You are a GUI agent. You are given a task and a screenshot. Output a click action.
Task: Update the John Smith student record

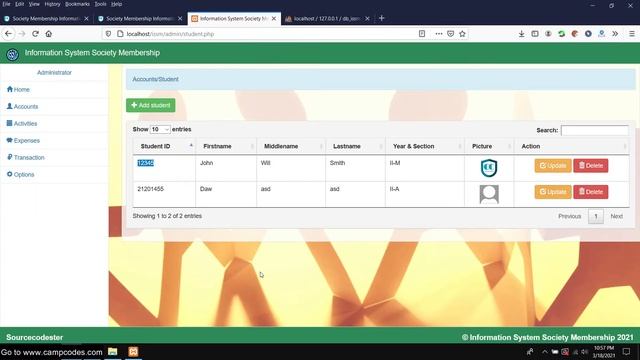click(553, 166)
